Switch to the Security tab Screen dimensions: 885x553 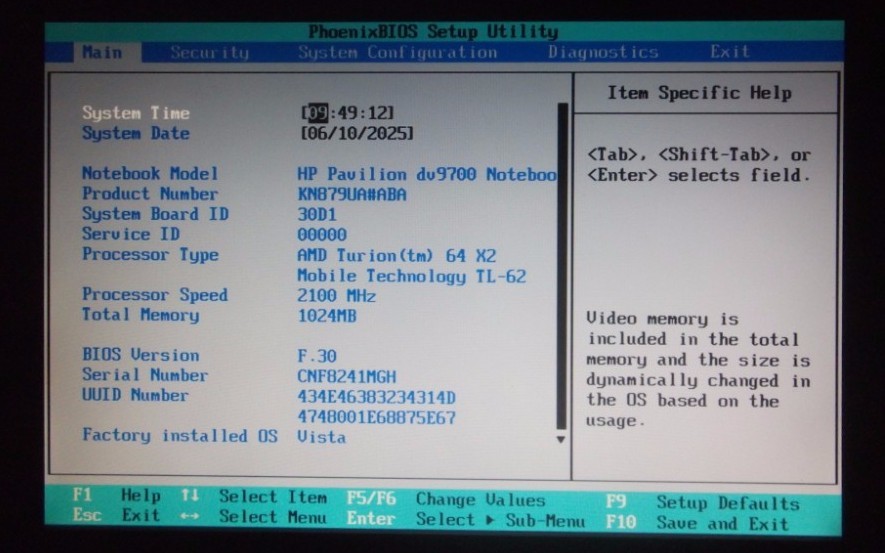pyautogui.click(x=209, y=52)
